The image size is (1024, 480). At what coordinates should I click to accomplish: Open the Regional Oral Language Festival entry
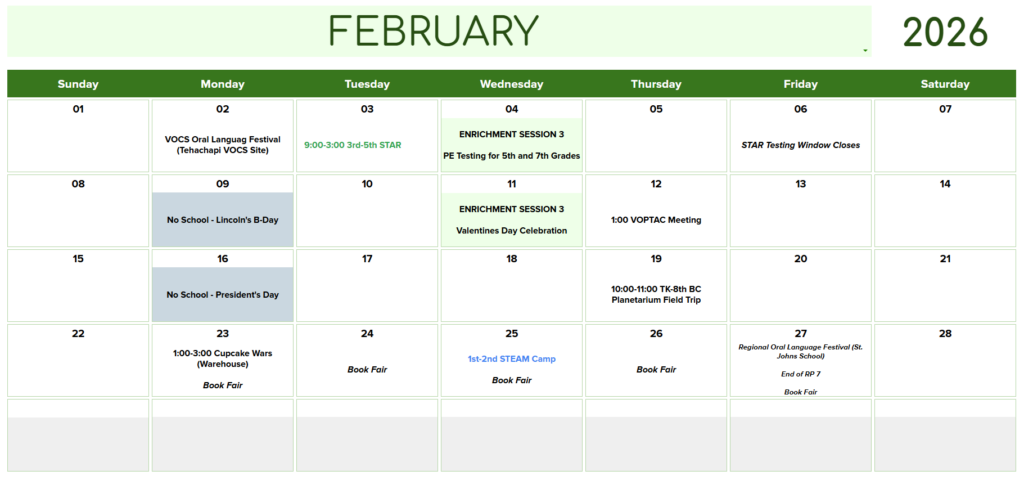pyautogui.click(x=800, y=351)
